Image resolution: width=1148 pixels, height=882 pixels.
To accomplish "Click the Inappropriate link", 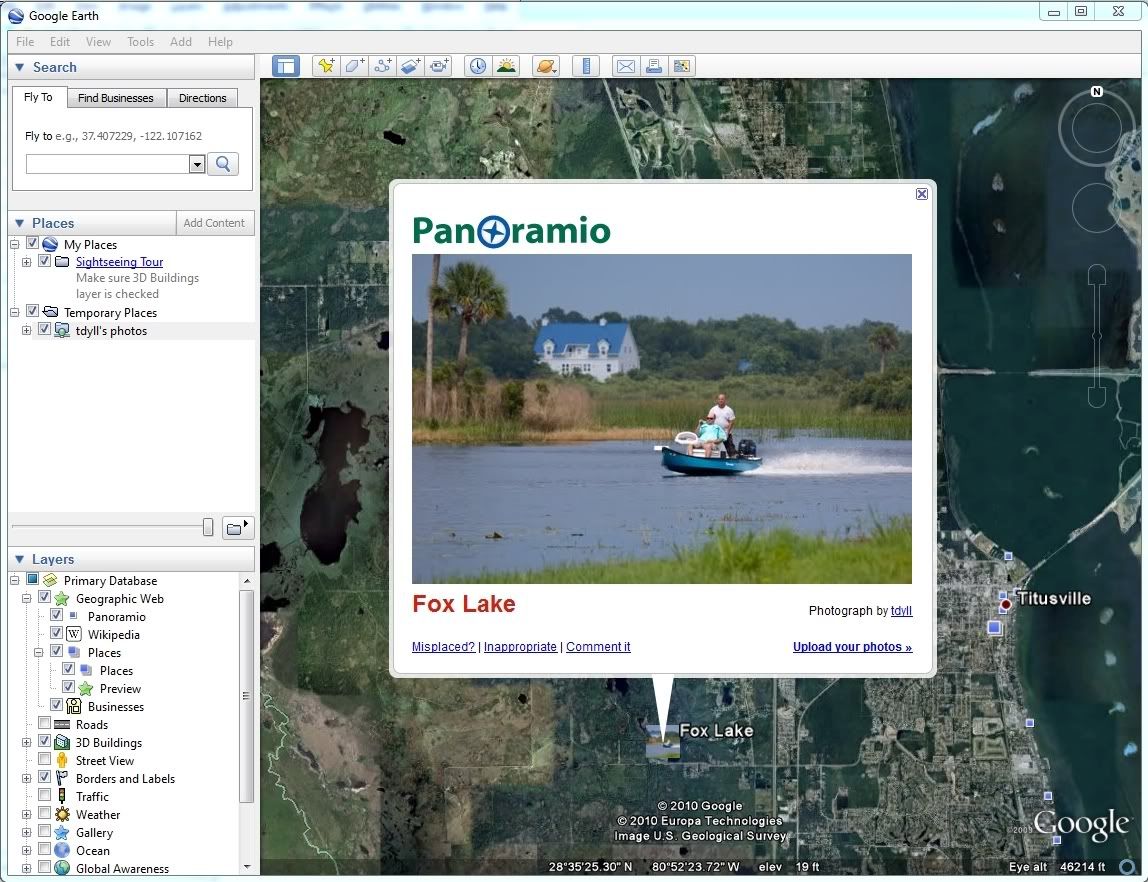I will tap(520, 646).
